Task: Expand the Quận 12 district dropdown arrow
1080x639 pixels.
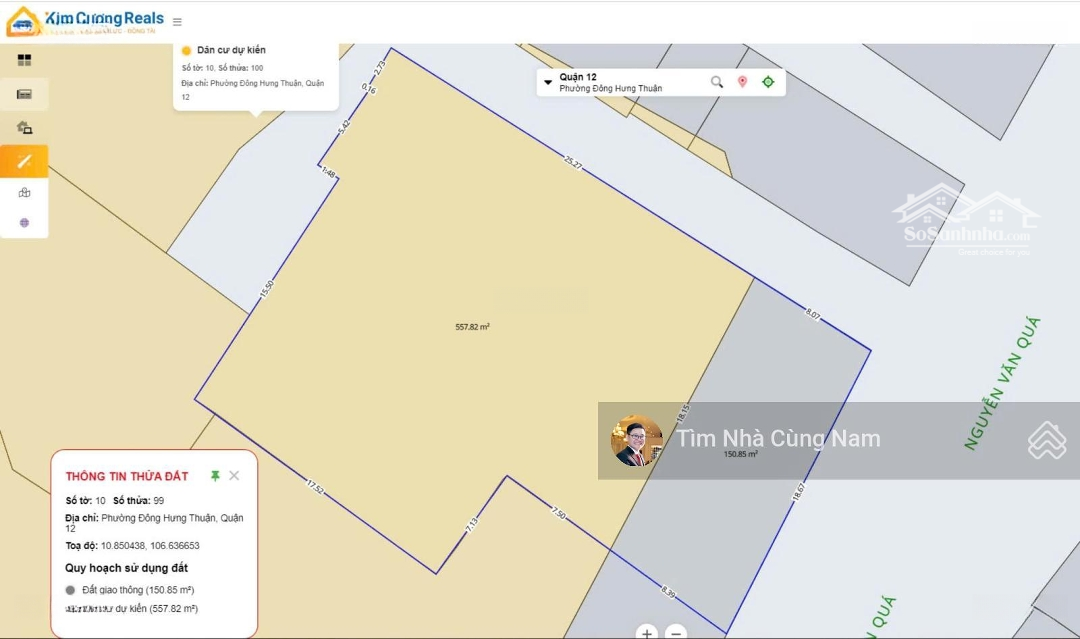Action: (x=548, y=82)
